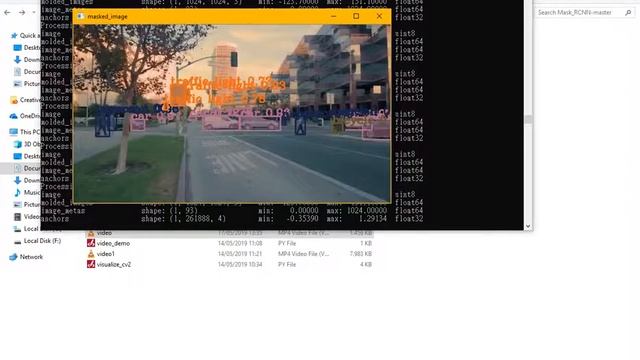Open Creative Cloud Files in the sidebar
This screenshot has height=360, width=640.
25,100
